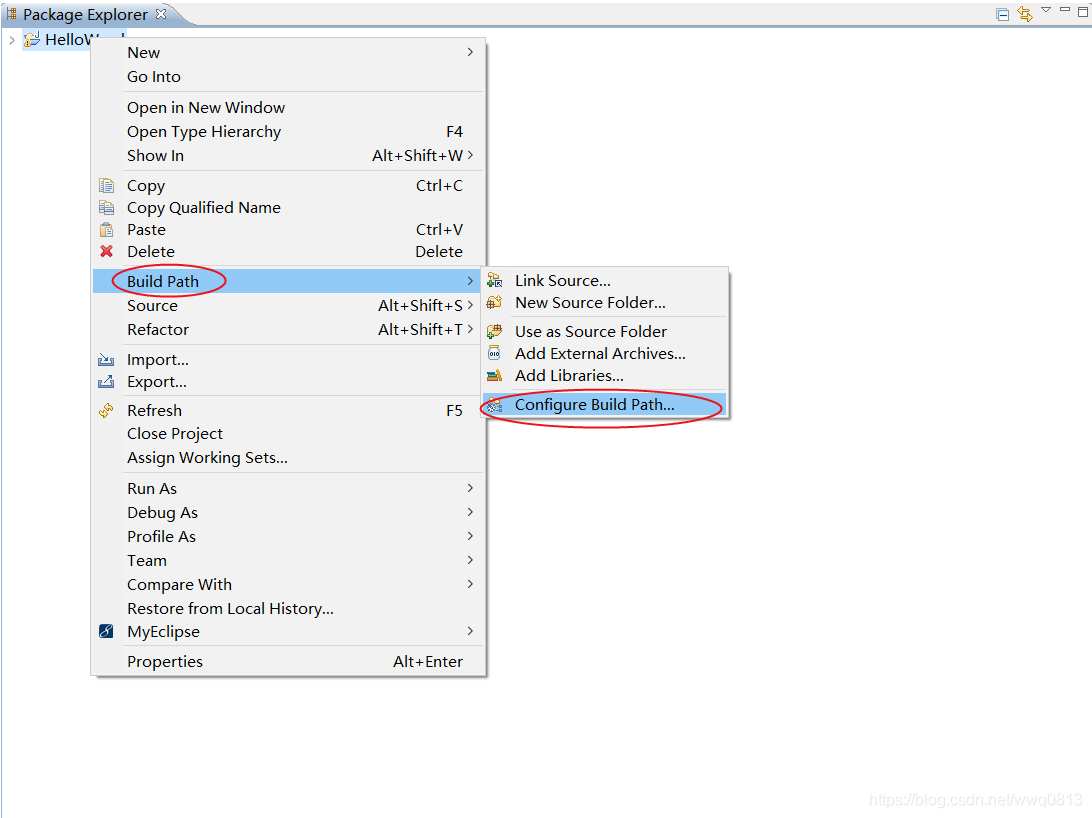Screen dimensions: 1092x818
Task: Open the Package Explorer view menu dropdown
Action: [1046, 13]
